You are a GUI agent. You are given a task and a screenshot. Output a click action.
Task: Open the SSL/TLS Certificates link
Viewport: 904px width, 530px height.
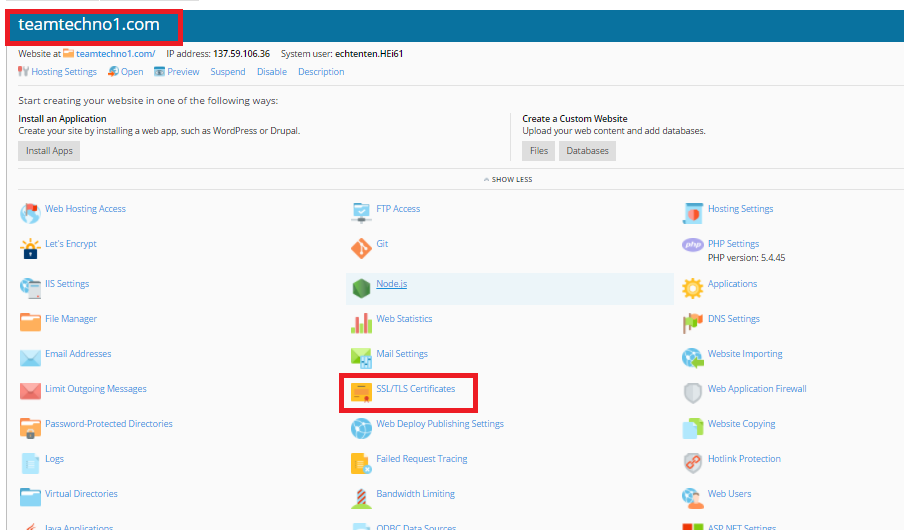pos(416,389)
